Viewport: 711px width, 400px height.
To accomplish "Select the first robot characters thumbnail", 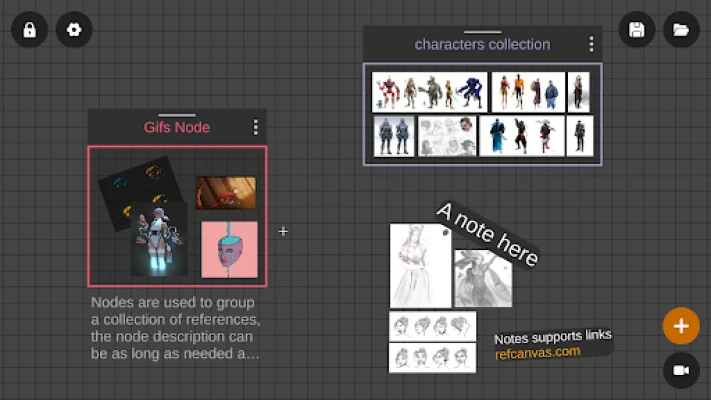I will (429, 92).
